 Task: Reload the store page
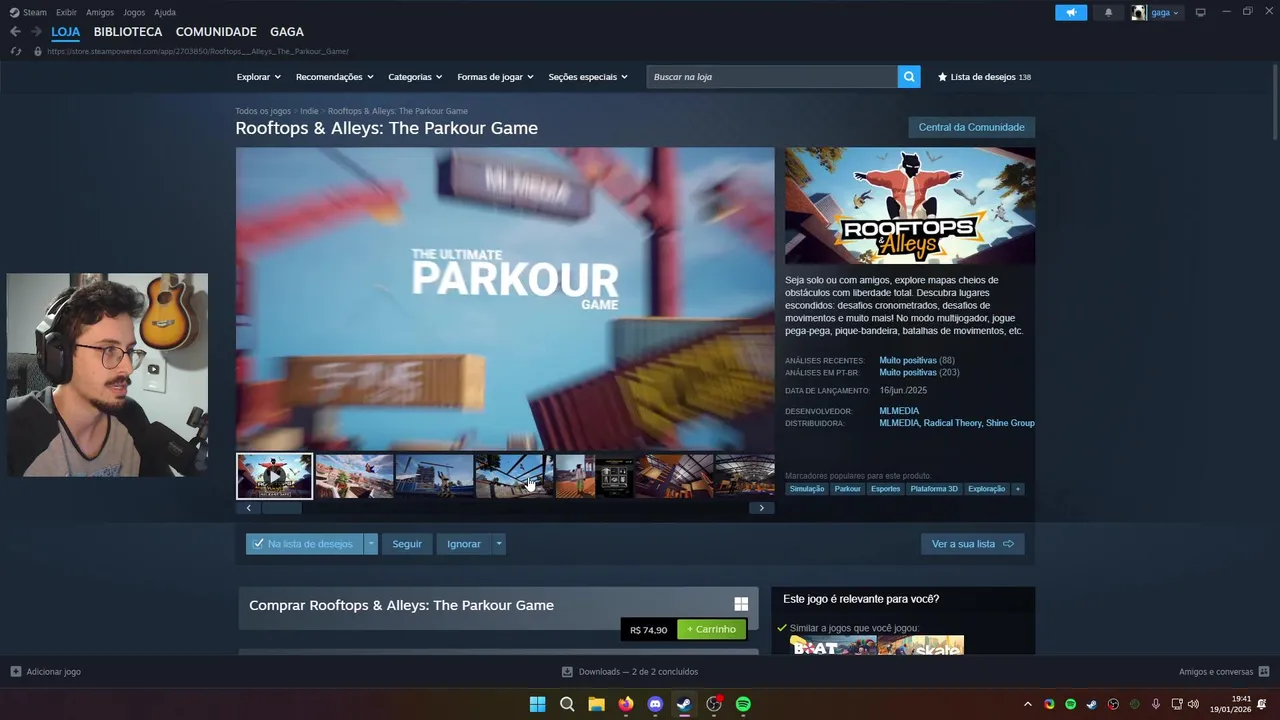coord(16,51)
